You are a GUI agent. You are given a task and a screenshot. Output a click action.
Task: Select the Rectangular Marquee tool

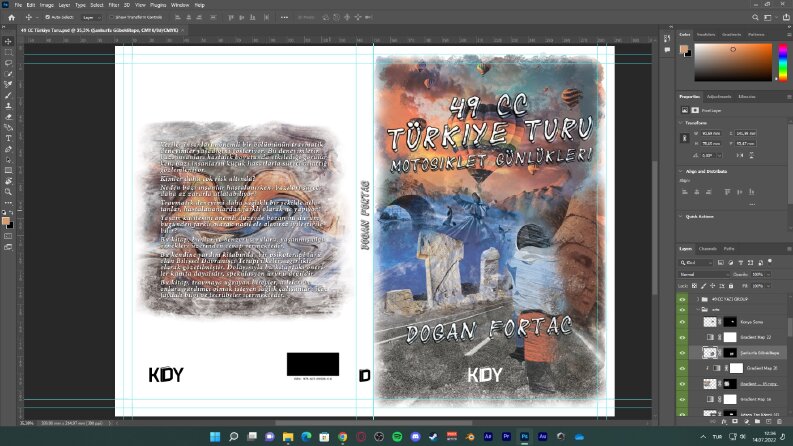(8, 52)
